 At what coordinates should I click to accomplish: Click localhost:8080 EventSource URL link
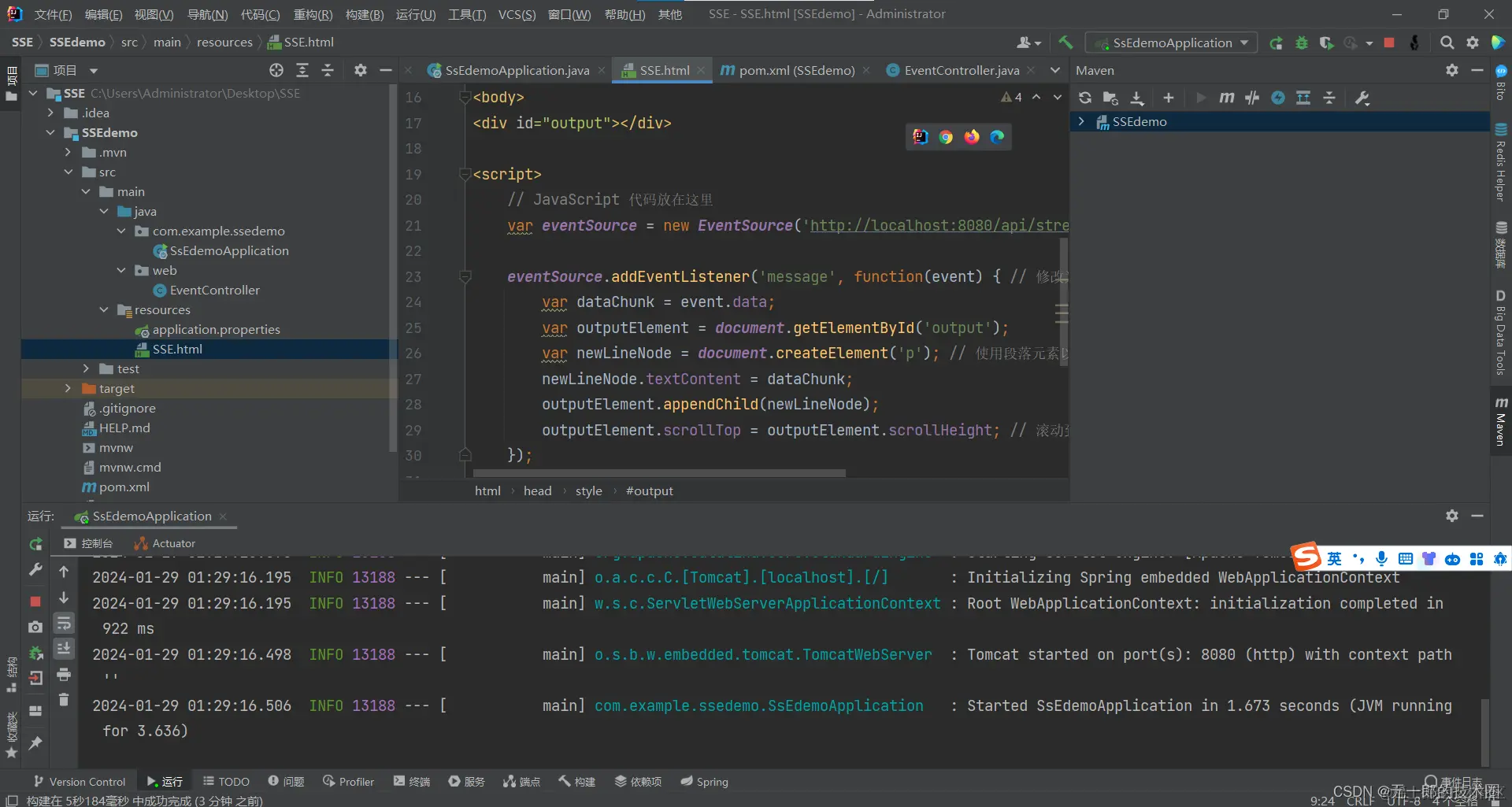click(x=939, y=225)
